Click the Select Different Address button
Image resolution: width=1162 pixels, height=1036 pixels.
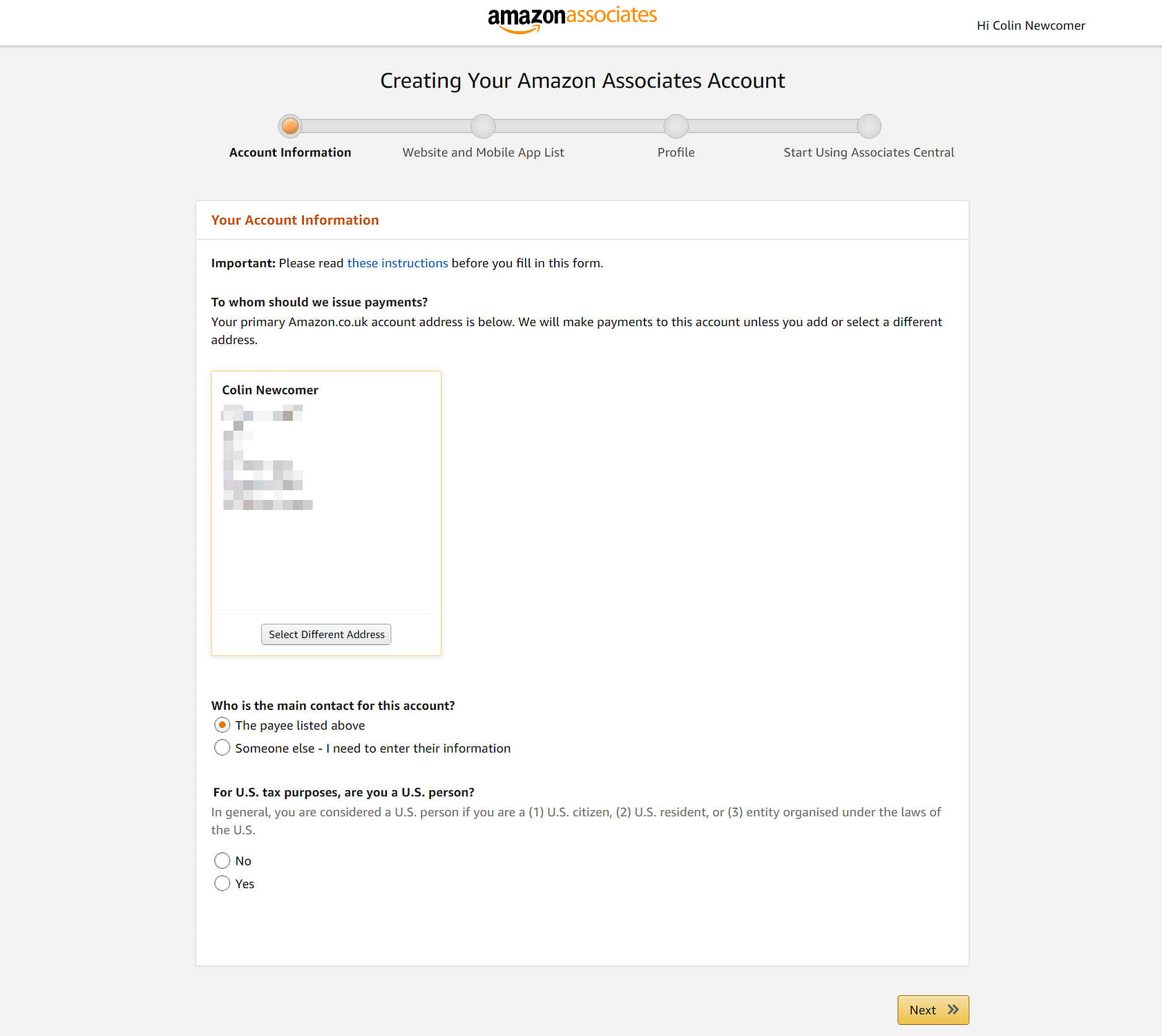(x=325, y=634)
